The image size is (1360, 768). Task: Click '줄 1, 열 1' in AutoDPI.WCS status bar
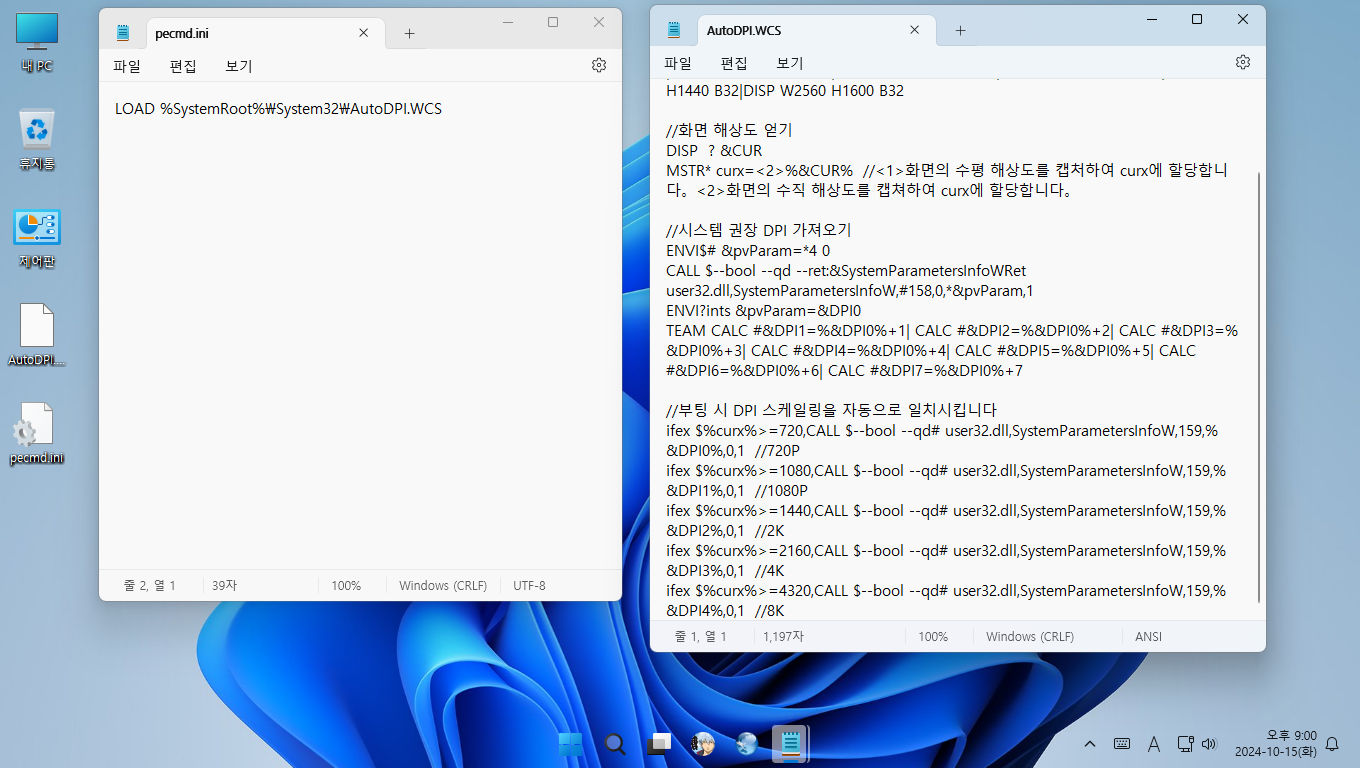[701, 637]
